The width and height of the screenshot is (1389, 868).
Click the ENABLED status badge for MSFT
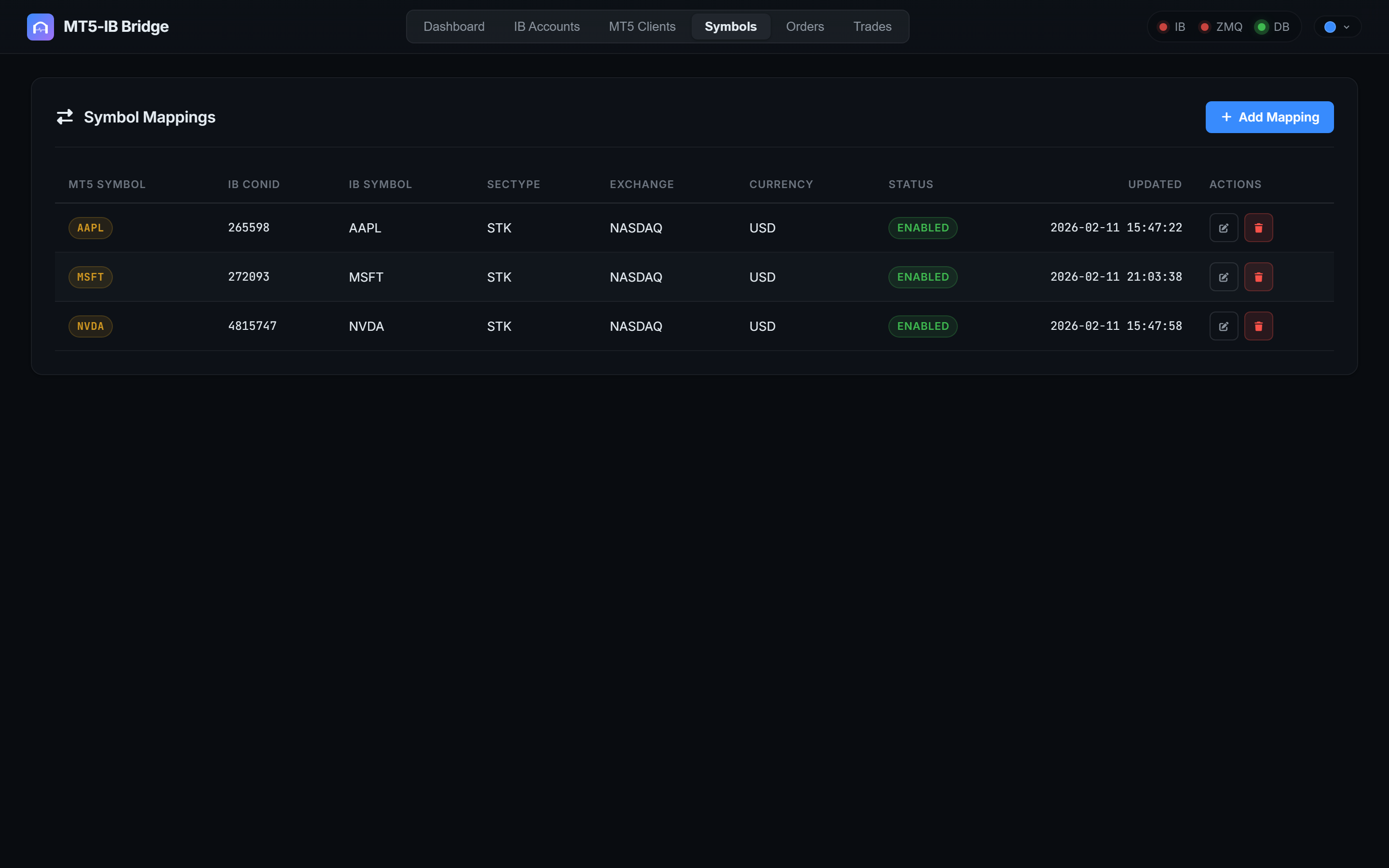pos(922,277)
